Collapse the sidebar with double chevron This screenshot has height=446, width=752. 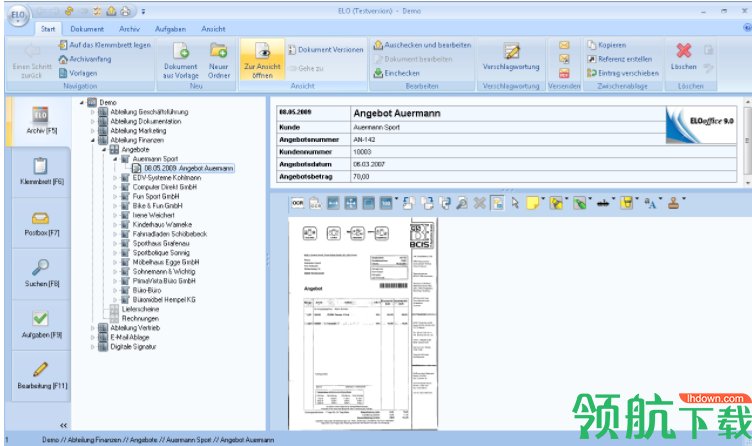[x=63, y=425]
